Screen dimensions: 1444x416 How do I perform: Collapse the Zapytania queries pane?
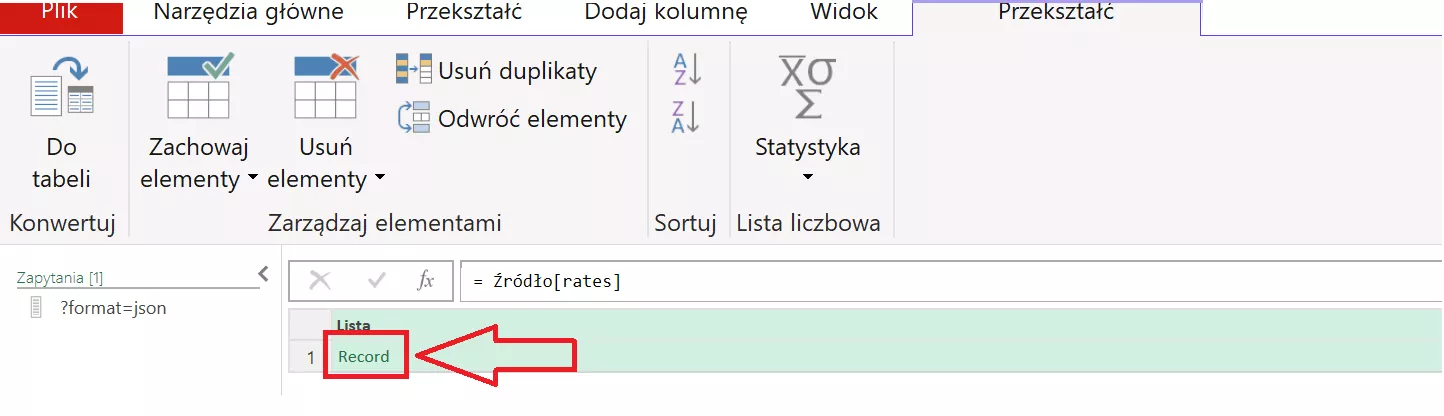(x=264, y=273)
